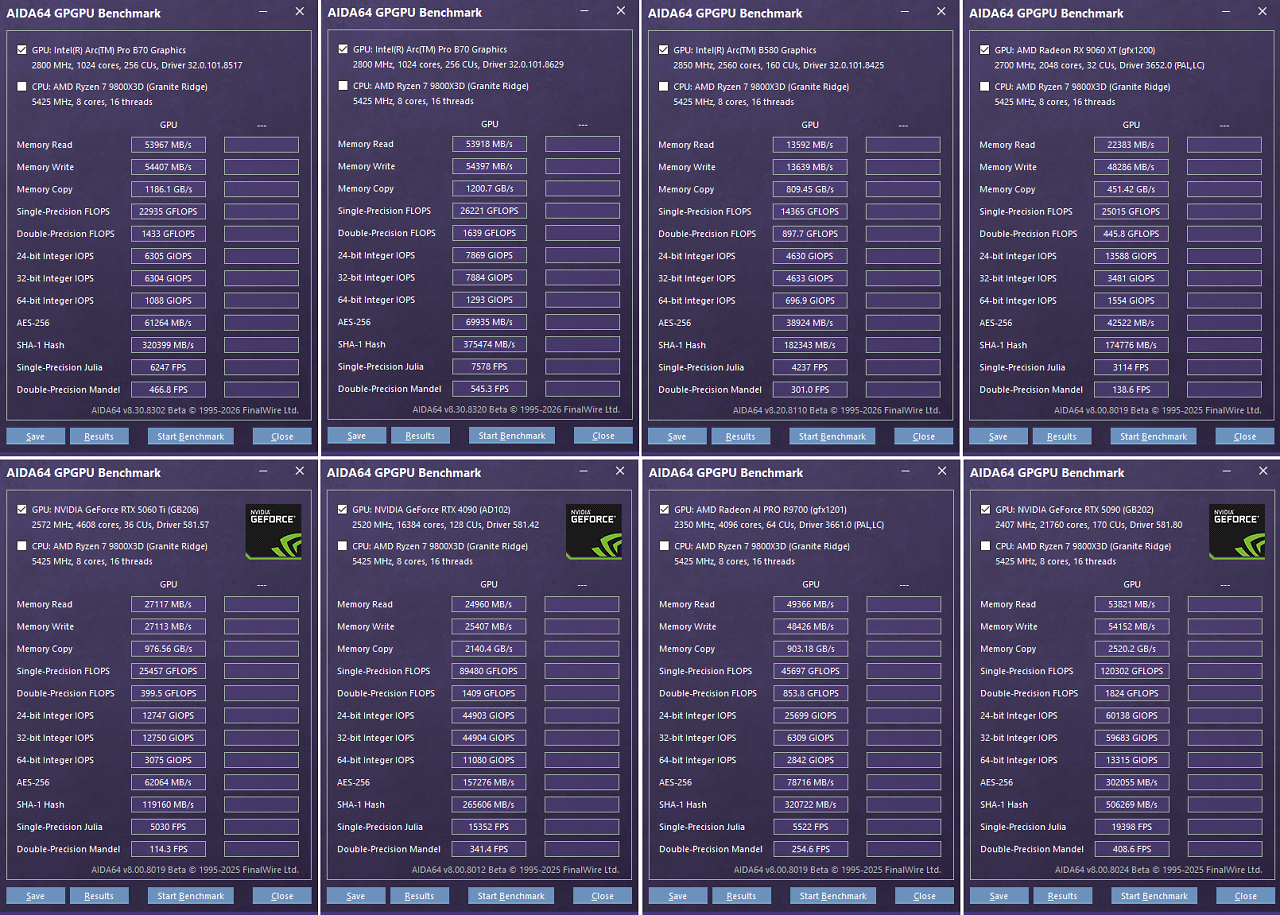The height and width of the screenshot is (915, 1280).
Task: Click SHA-1 Hash value 265606 MB/s
Action: click(489, 804)
